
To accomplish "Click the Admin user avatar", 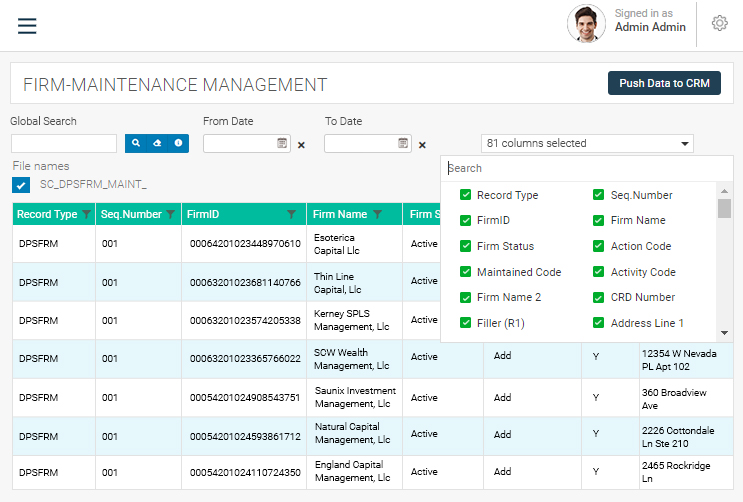I will coord(586,24).
